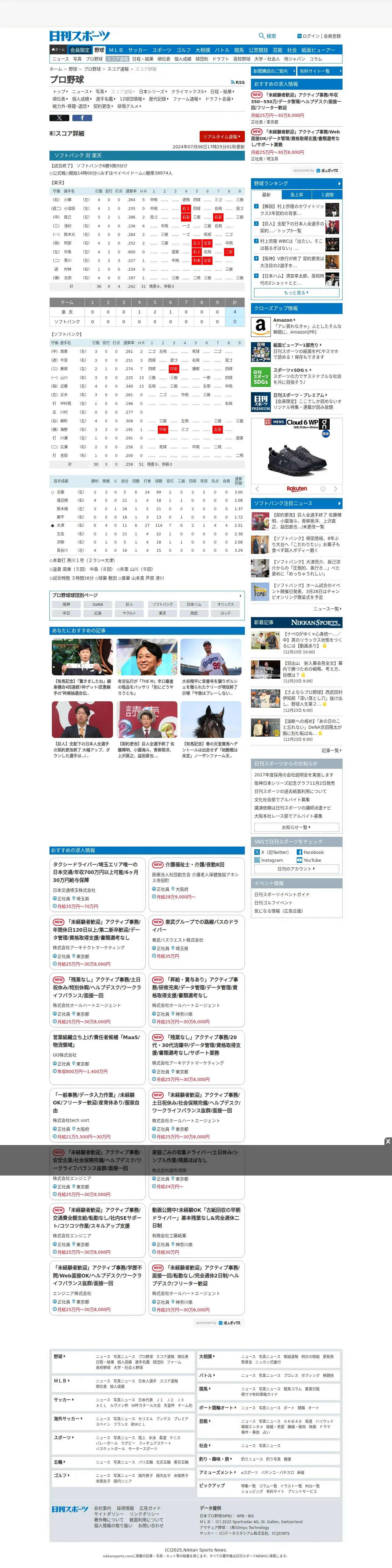Open the 楽天 team page button
Screen dimensions: 392x1568
[162, 613]
